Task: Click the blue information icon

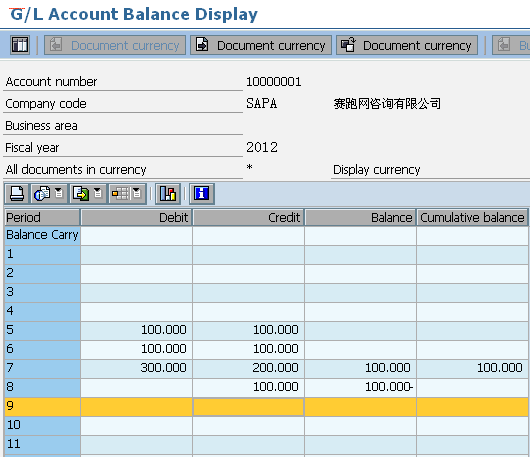Action: pyautogui.click(x=201, y=194)
